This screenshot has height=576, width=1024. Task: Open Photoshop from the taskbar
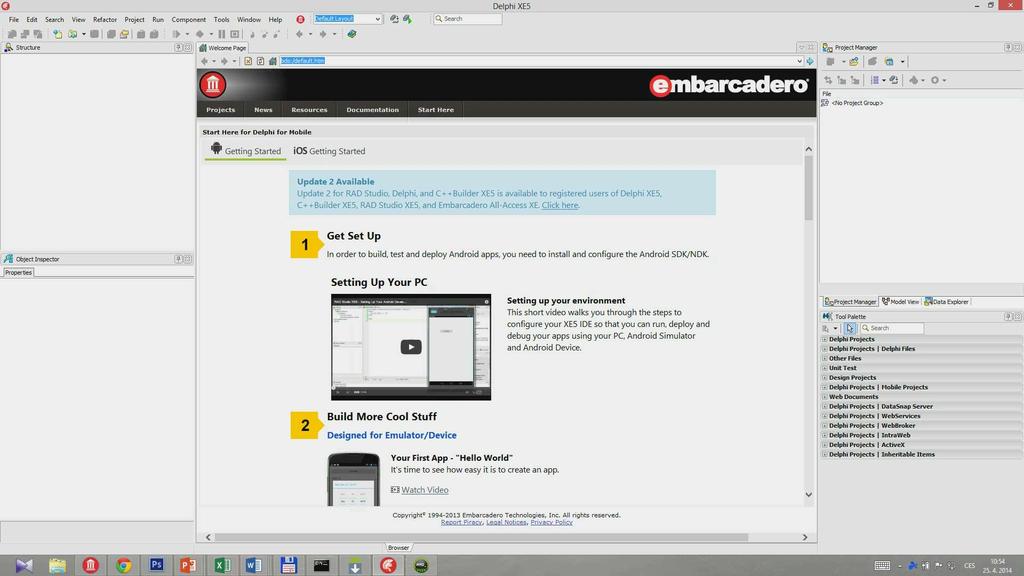click(x=156, y=565)
